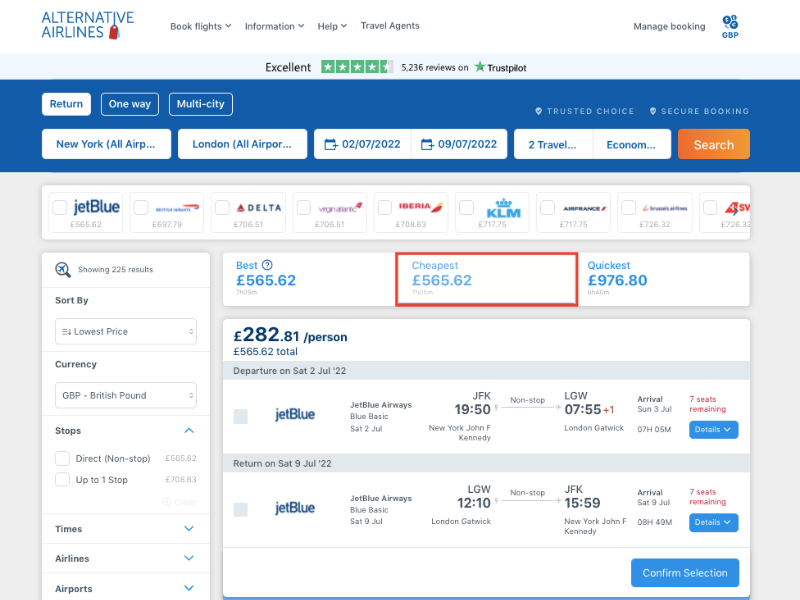
Task: Click the Brussels Airlines logo filter
Action: pyautogui.click(x=665, y=208)
